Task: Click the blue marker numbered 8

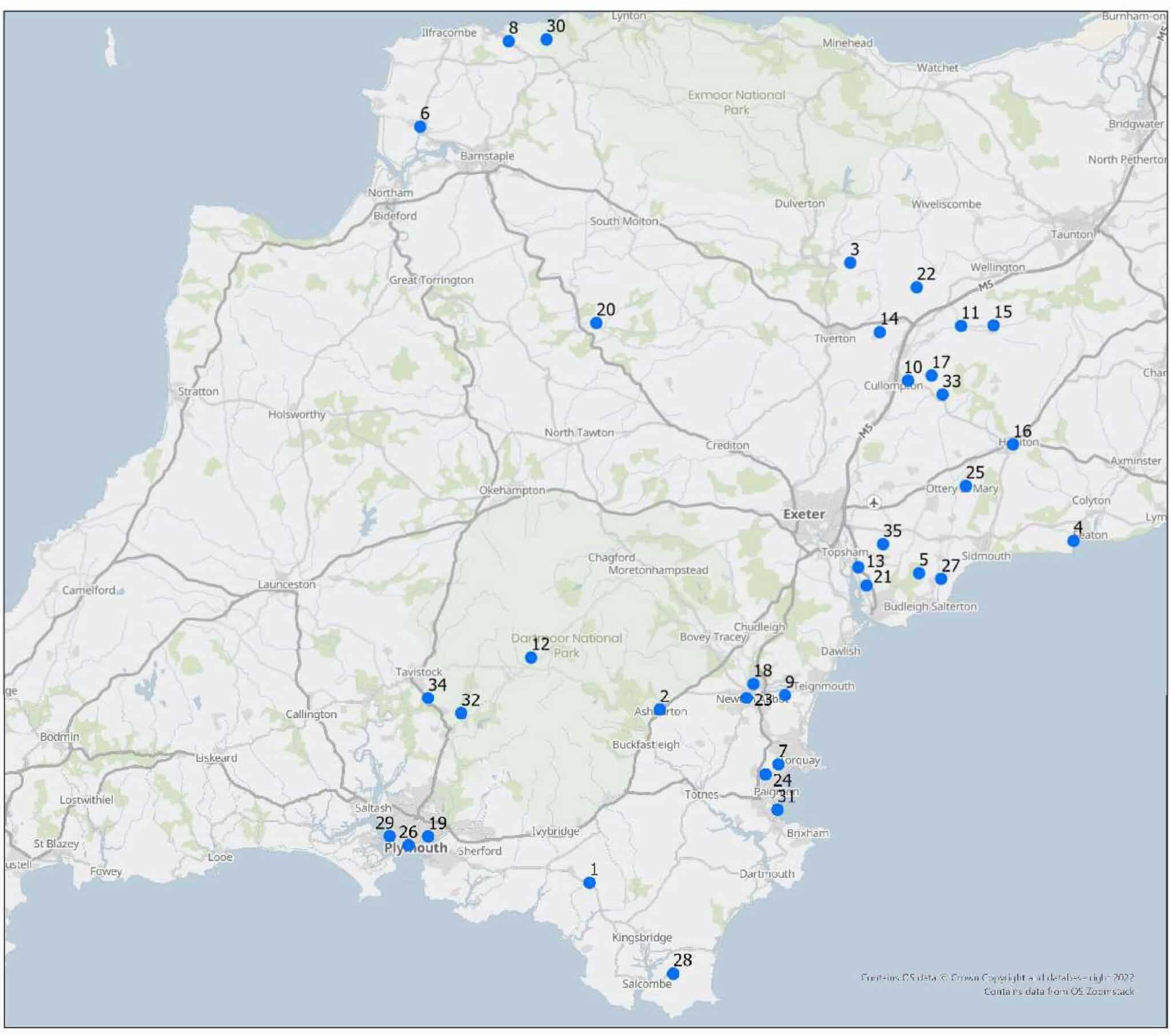Action: coord(509,41)
